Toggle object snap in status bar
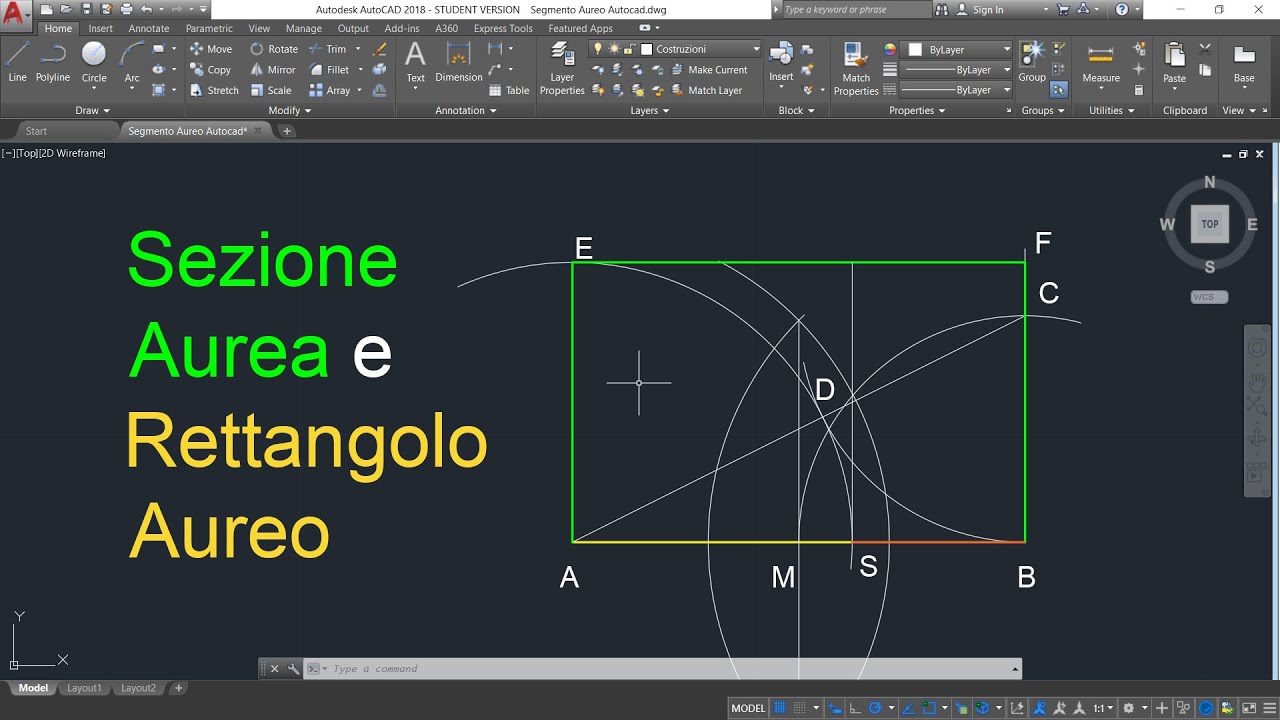 (930, 708)
